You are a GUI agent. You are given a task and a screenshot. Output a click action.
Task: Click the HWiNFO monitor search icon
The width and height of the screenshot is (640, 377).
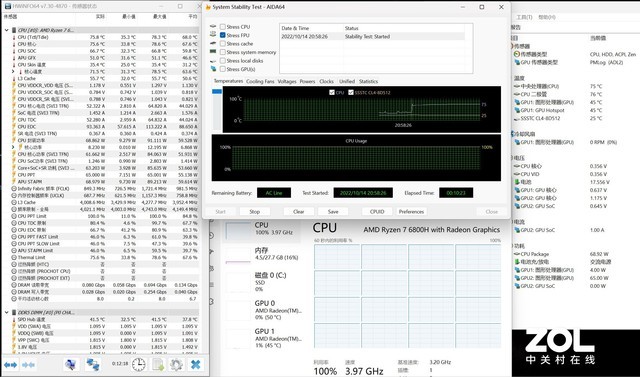click(x=71, y=364)
